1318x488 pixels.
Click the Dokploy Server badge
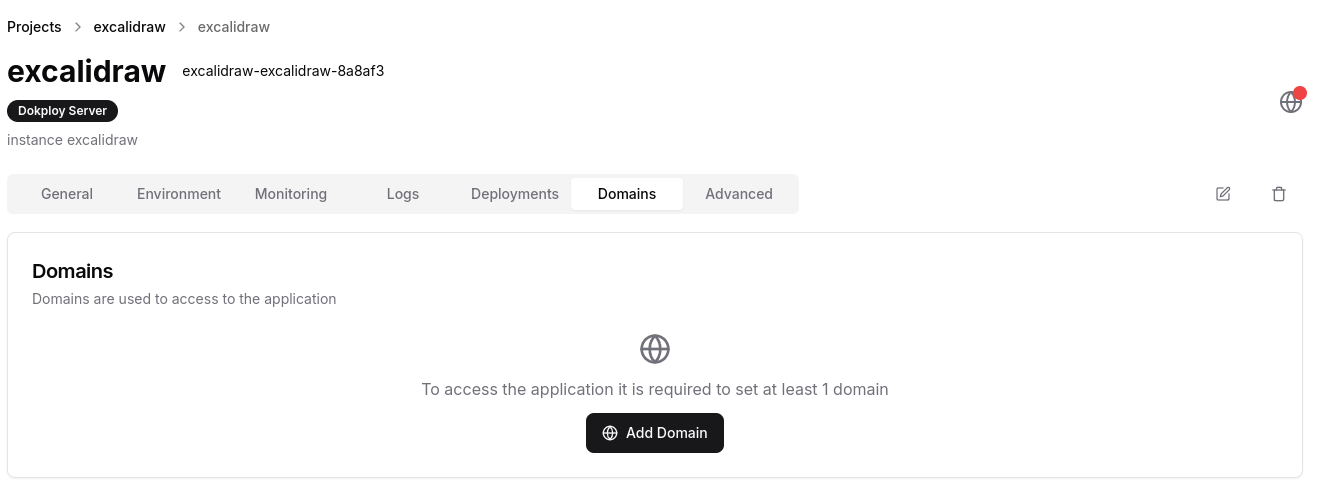pyautogui.click(x=62, y=111)
